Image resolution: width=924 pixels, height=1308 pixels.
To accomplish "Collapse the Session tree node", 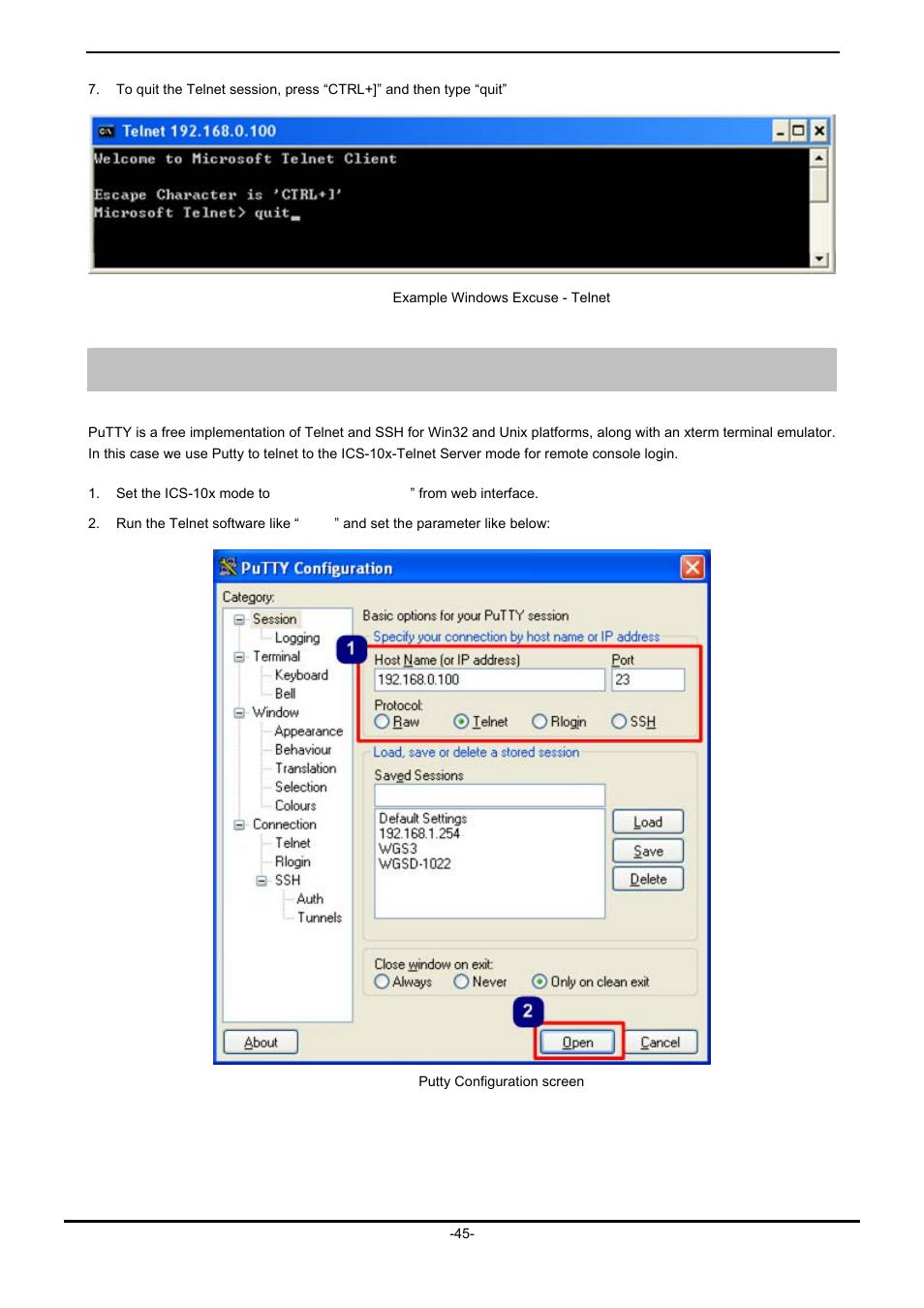I will pyautogui.click(x=239, y=619).
